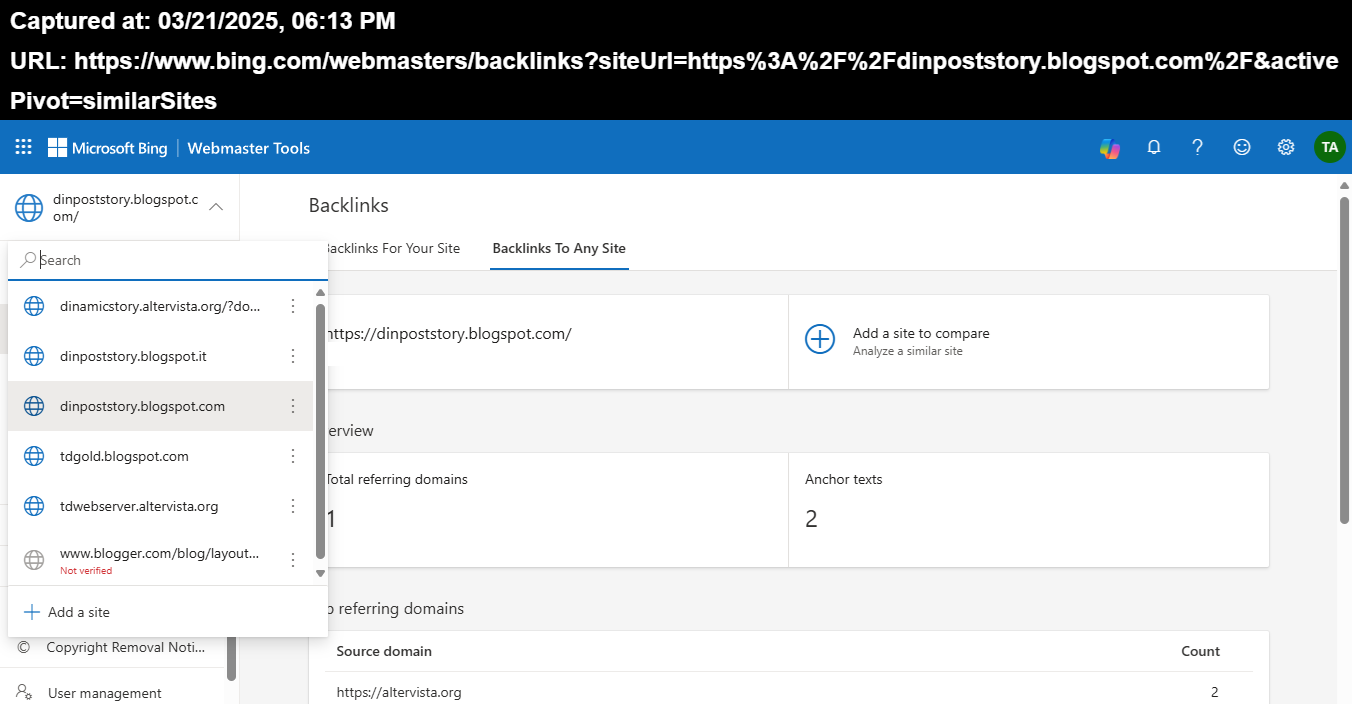Screen dimensions: 1352x704
Task: Click the User management person icon
Action: pyautogui.click(x=24, y=693)
